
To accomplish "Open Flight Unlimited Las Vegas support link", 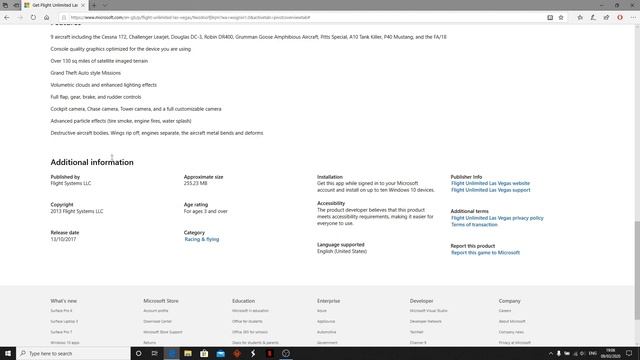I will tap(491, 190).
